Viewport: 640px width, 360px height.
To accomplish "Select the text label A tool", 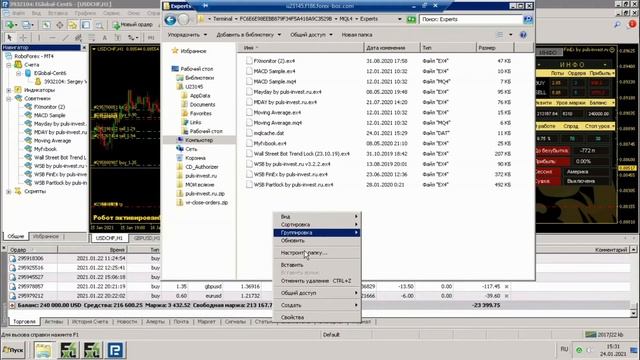I will coord(105,38).
